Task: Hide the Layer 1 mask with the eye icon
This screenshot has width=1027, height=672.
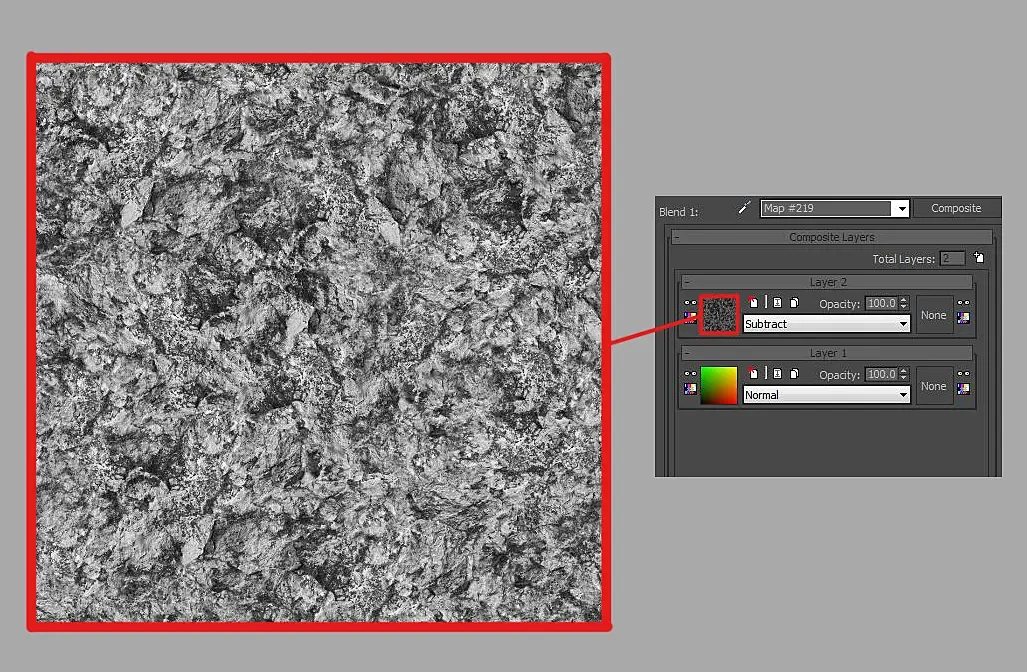Action: pos(963,373)
